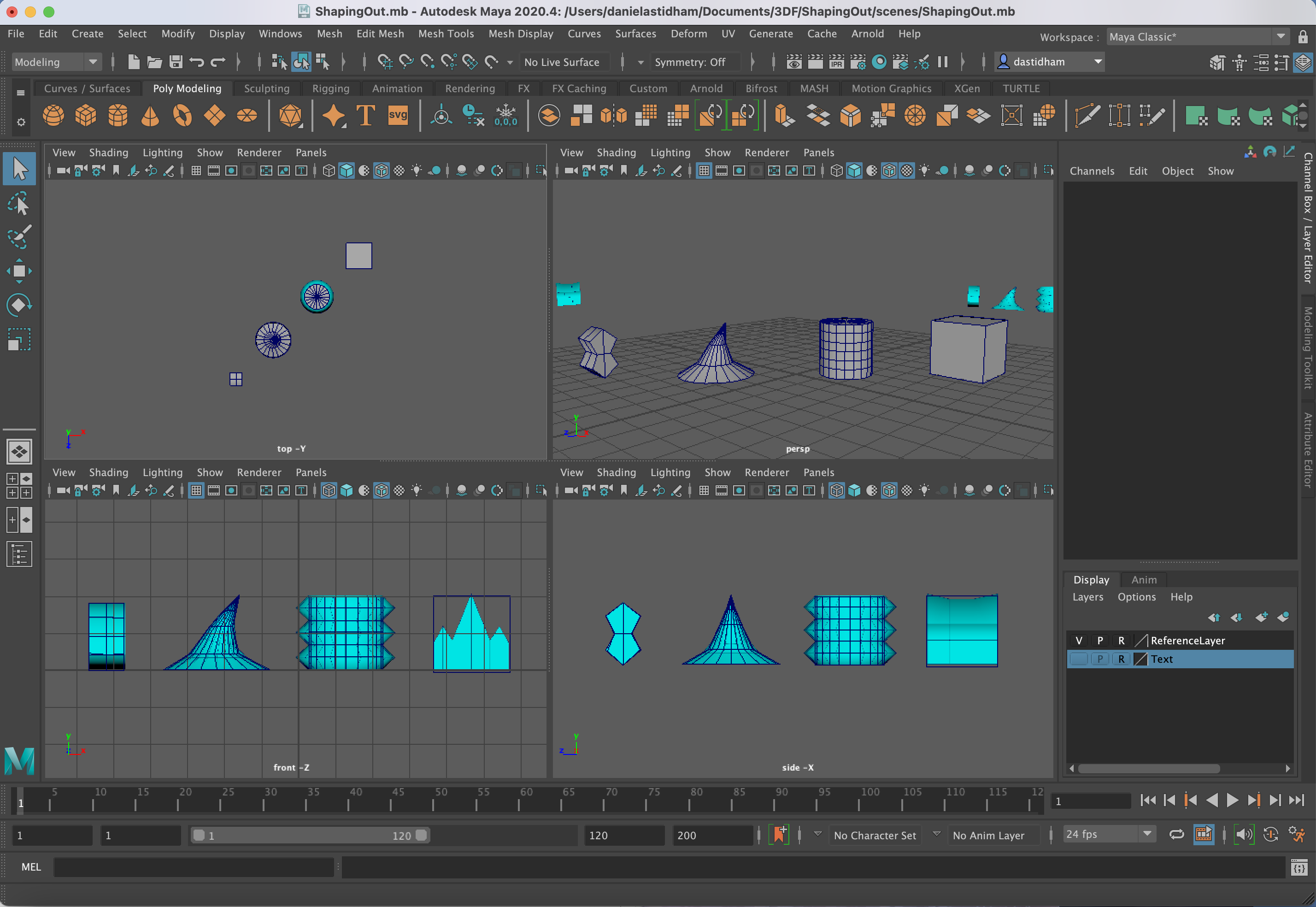
Task: Toggle R display type on Text layer
Action: [x=1121, y=659]
